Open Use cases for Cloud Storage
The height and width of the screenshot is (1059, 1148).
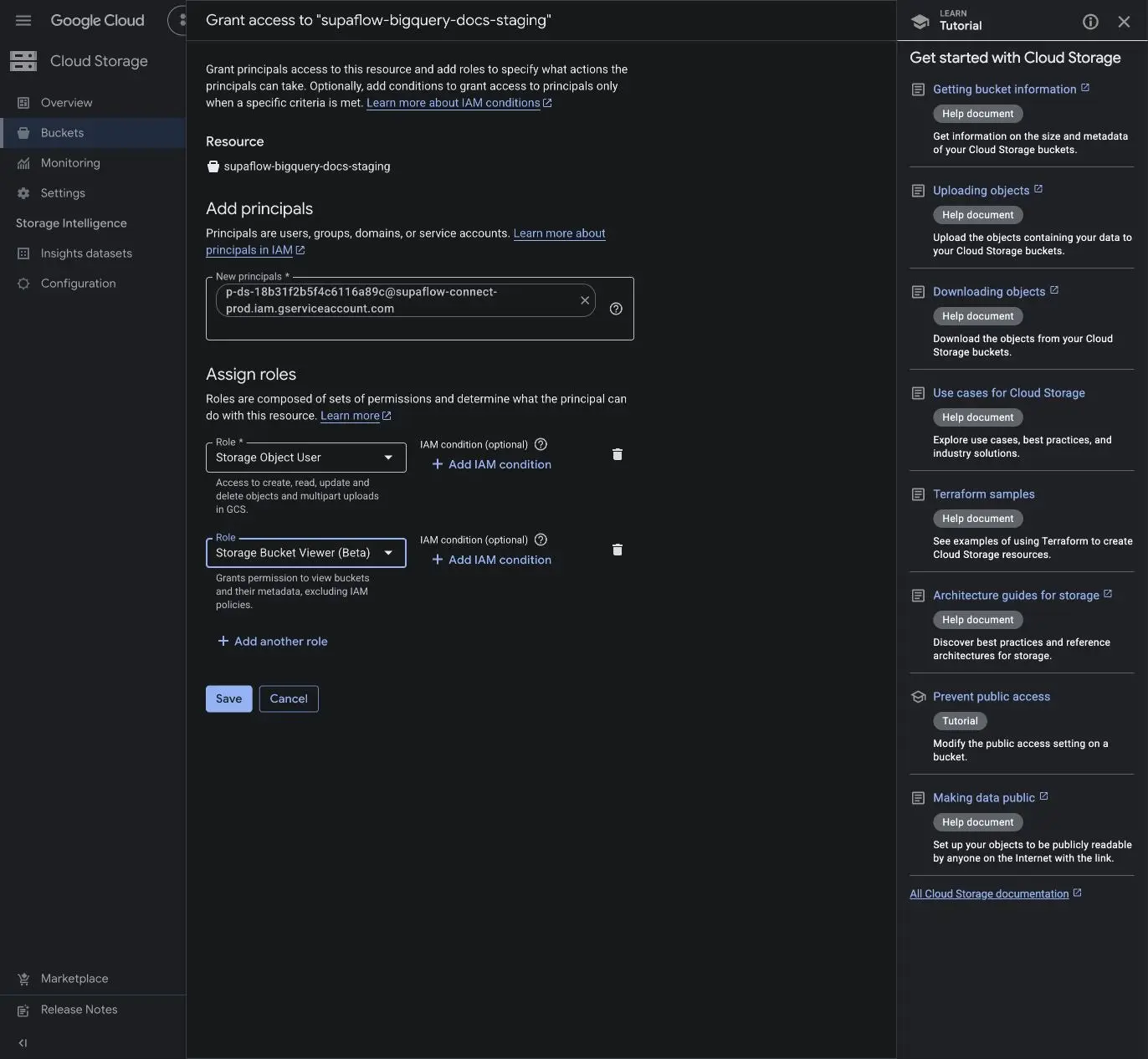[1009, 392]
